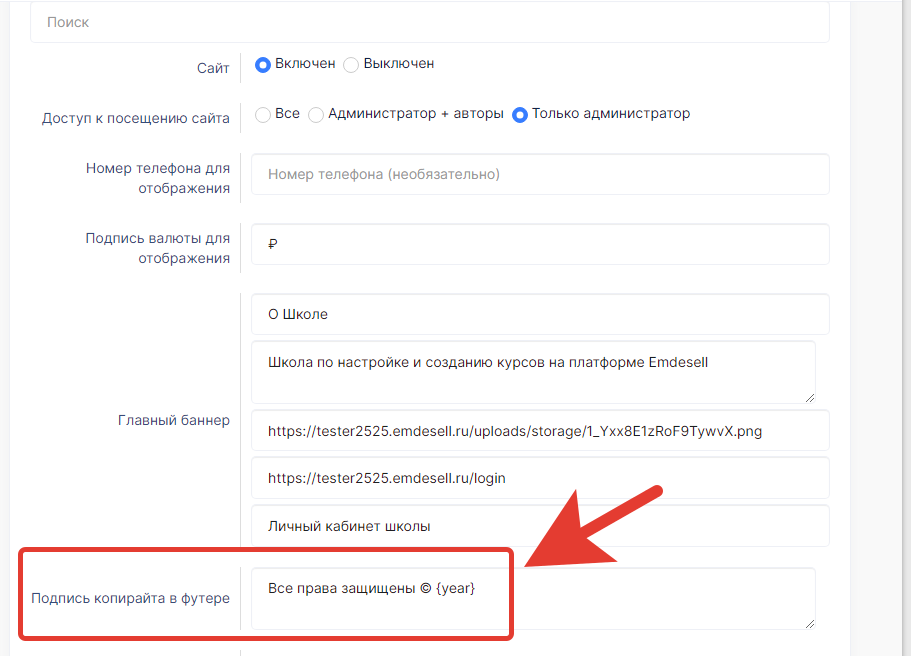Image resolution: width=911 pixels, height=656 pixels.
Task: Click the Номер телефона для отображения label
Action: click(x=157, y=178)
